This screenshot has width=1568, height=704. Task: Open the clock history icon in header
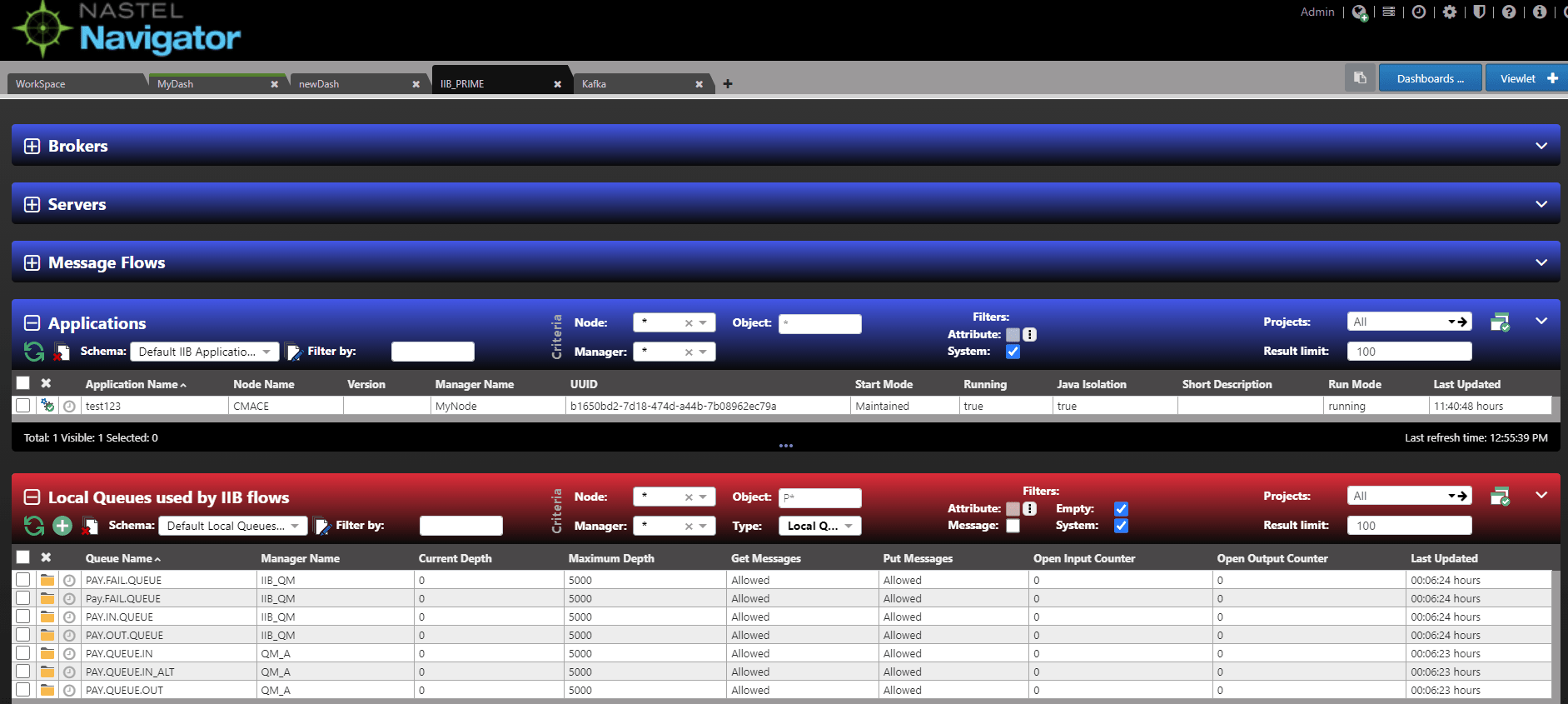[x=1419, y=12]
